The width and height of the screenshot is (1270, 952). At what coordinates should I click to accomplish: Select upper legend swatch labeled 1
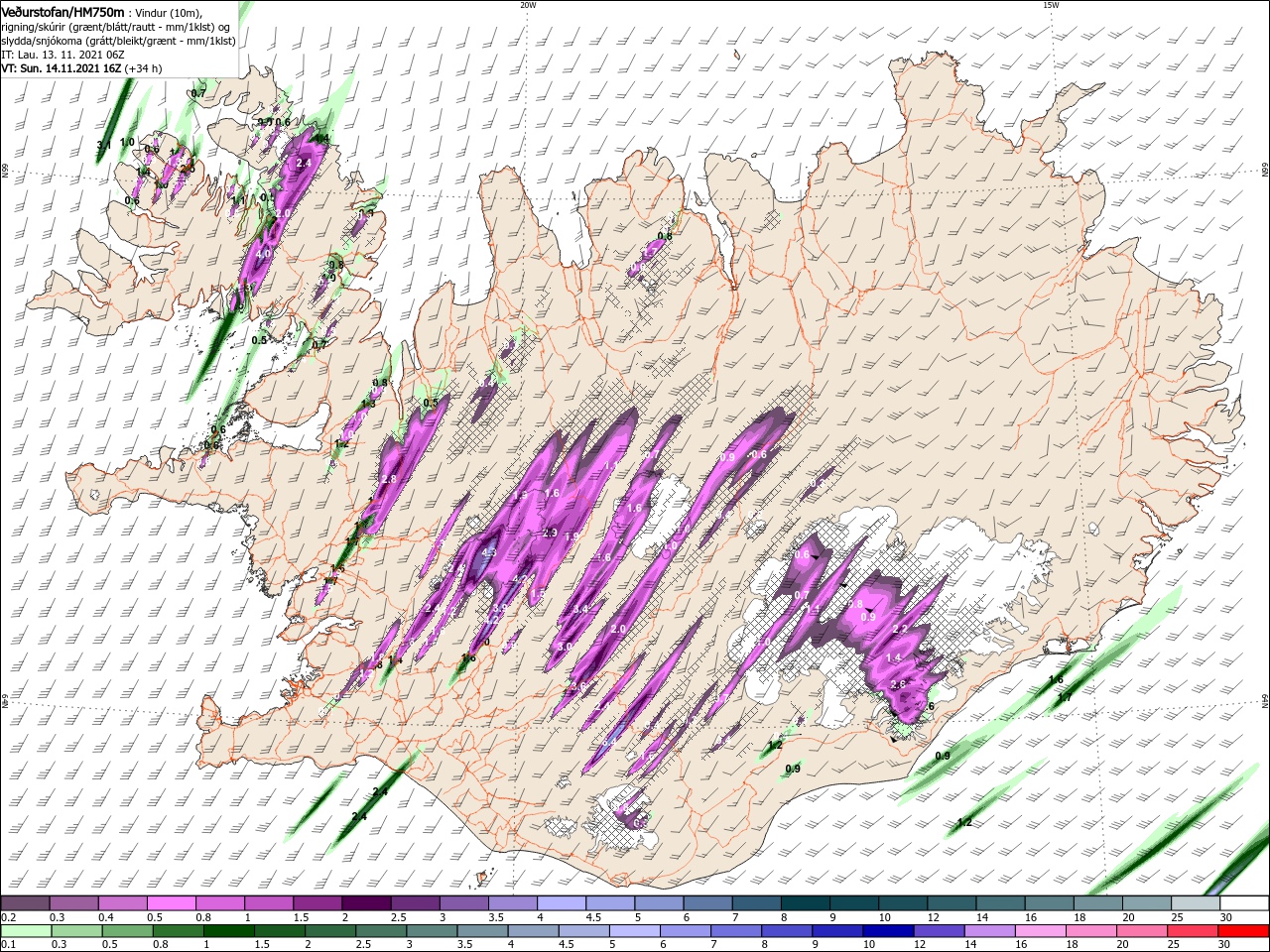pos(268,903)
